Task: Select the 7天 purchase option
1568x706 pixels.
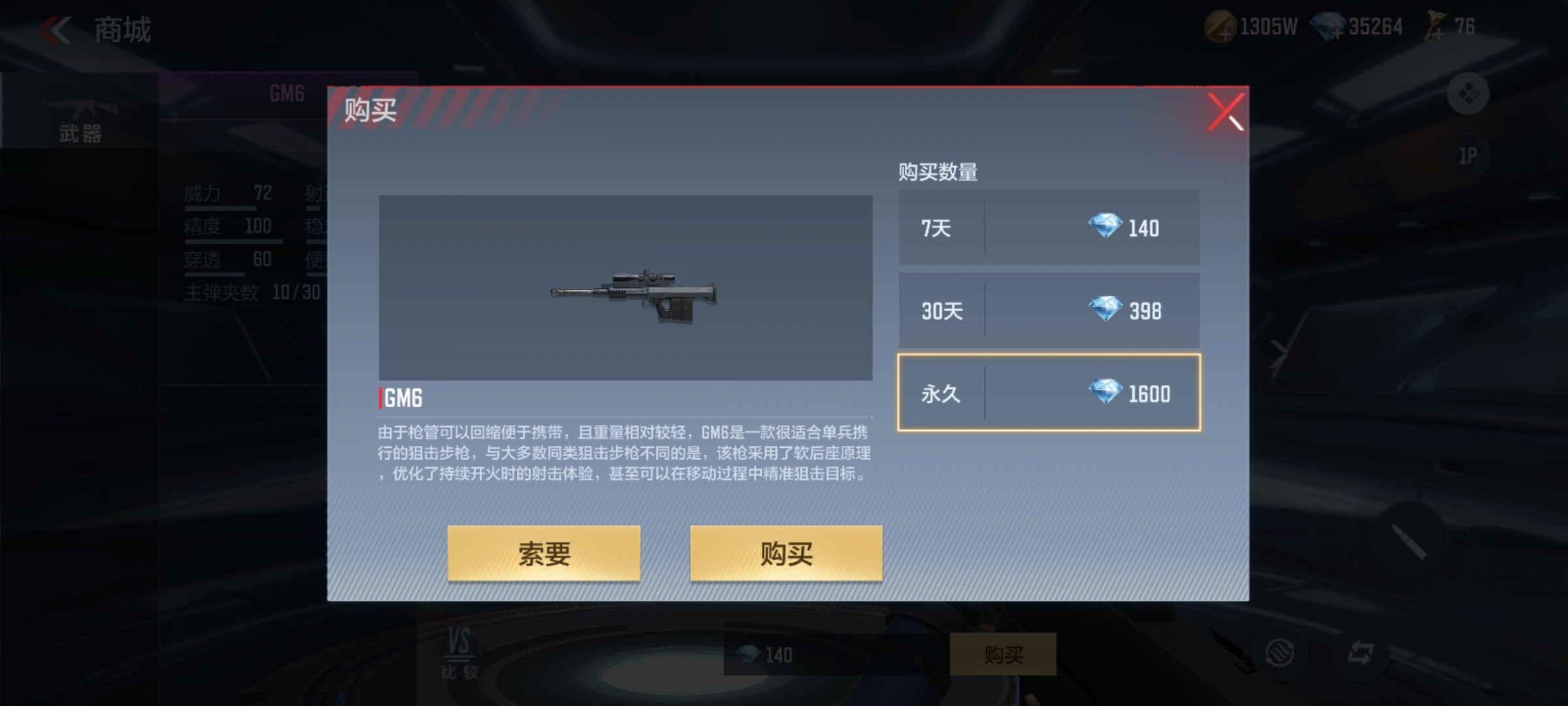Action: (x=1049, y=227)
